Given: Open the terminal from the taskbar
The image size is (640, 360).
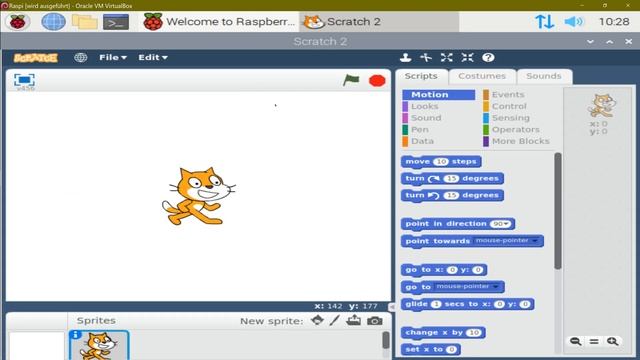Looking at the screenshot, I should point(116,22).
